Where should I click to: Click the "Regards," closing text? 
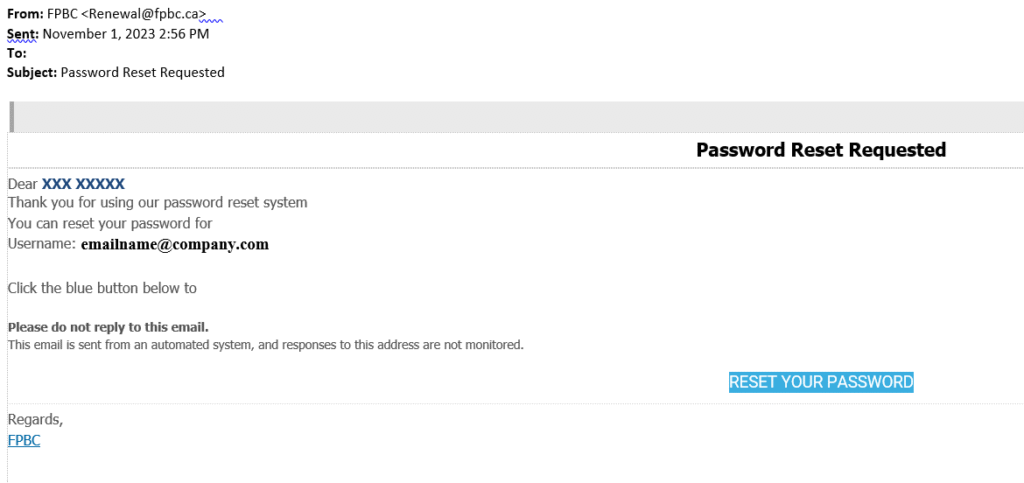pyautogui.click(x=35, y=420)
